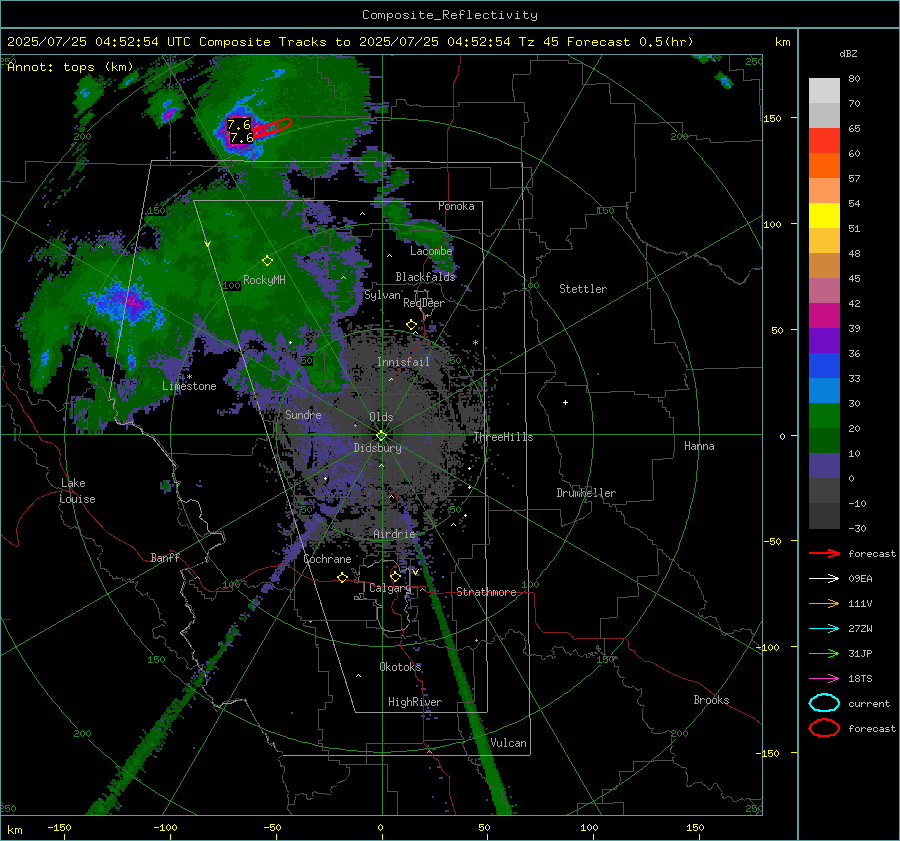Select the orange 111V track arrow
Image resolution: width=900 pixels, height=841 pixels.
point(824,603)
